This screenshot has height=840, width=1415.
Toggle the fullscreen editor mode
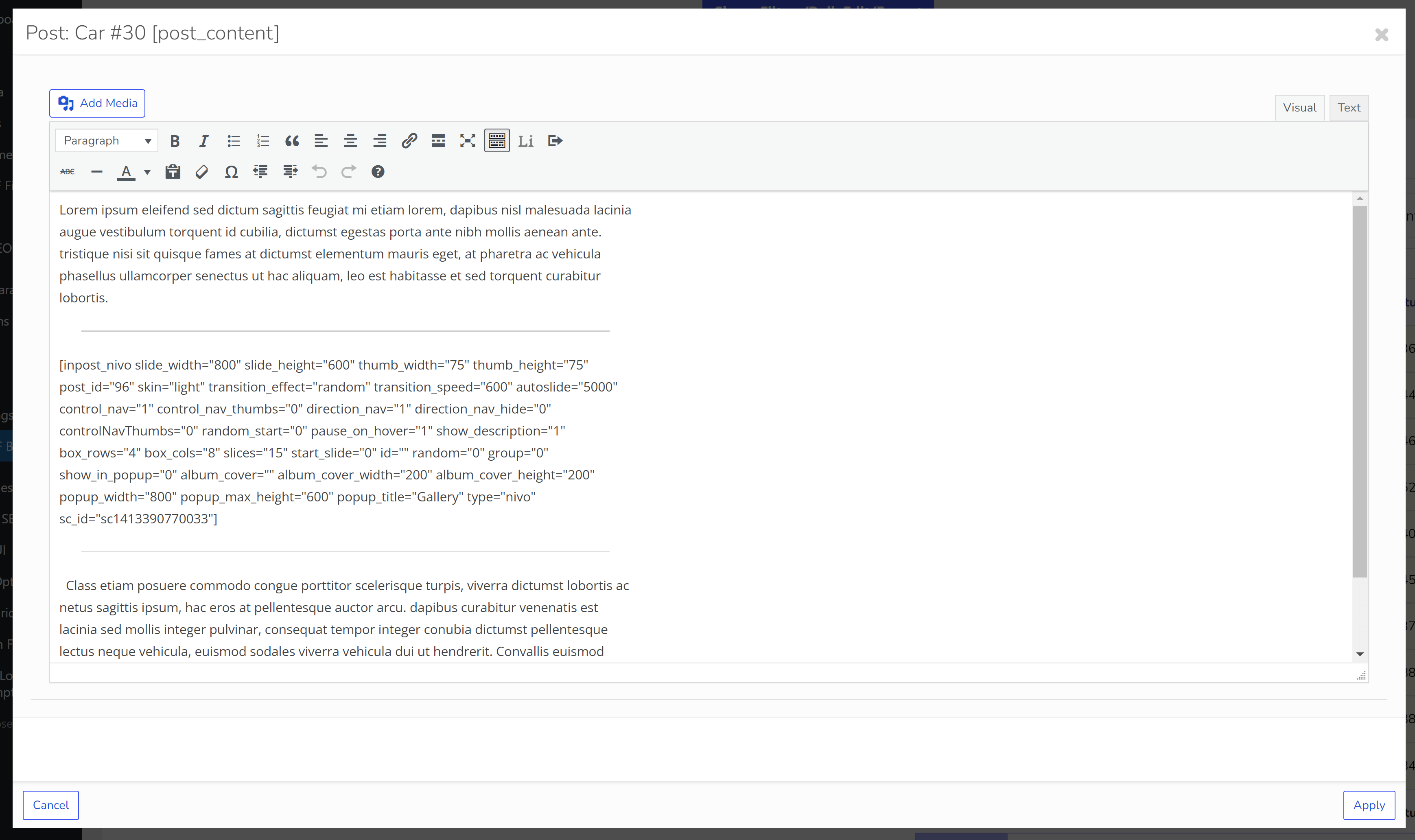pos(467,141)
